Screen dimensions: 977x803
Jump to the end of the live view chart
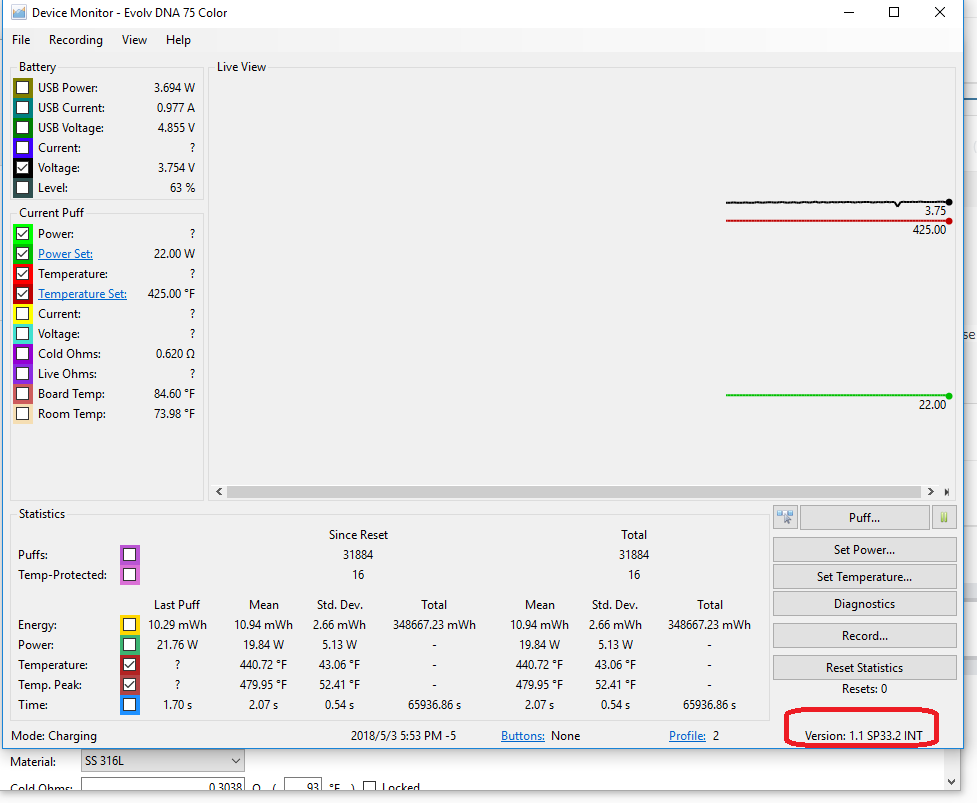click(x=947, y=492)
